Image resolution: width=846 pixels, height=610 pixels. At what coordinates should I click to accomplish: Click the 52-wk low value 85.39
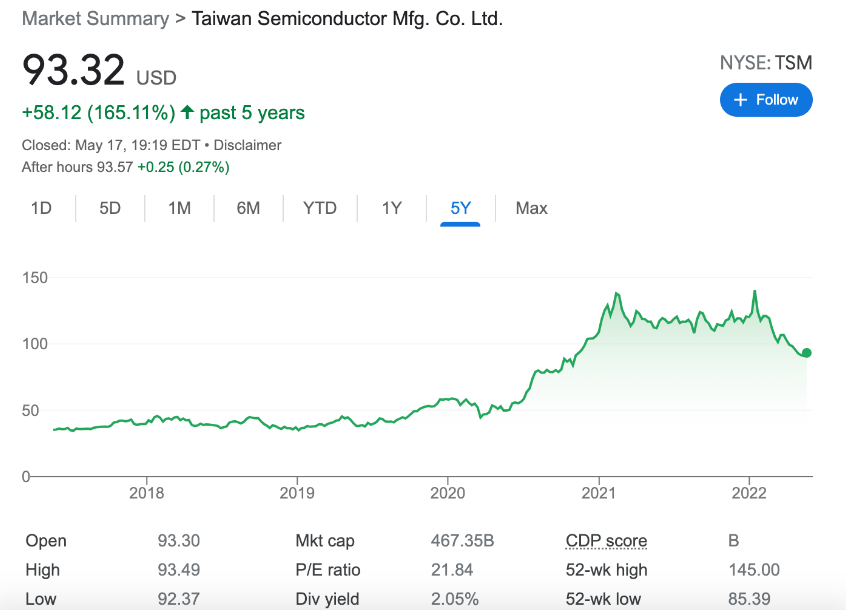749,599
